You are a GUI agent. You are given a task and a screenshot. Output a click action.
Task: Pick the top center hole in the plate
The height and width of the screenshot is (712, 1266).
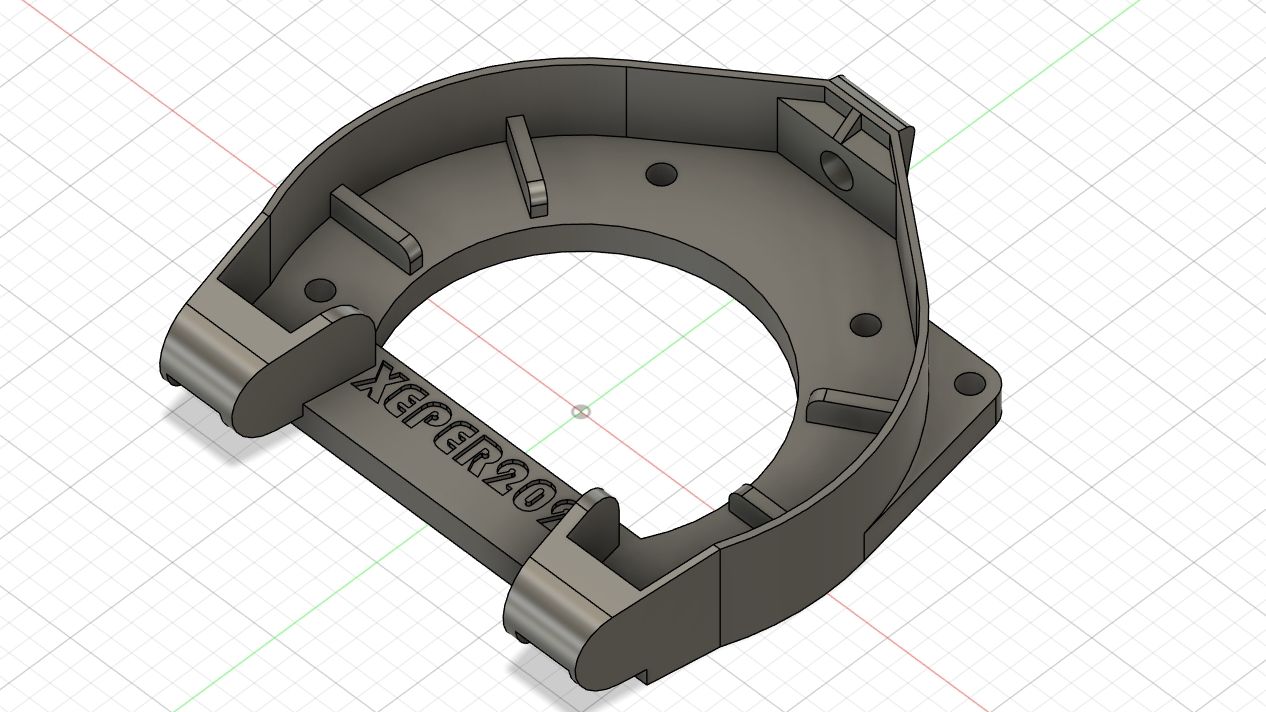[660, 174]
